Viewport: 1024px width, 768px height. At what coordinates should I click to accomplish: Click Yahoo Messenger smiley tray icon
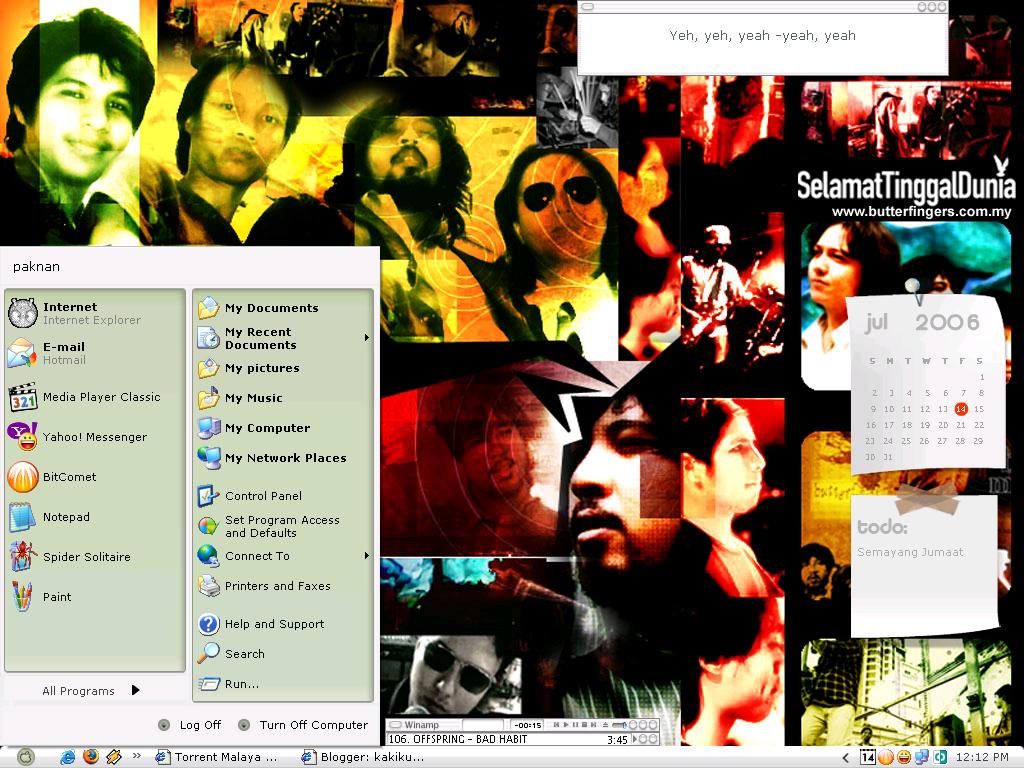click(904, 757)
